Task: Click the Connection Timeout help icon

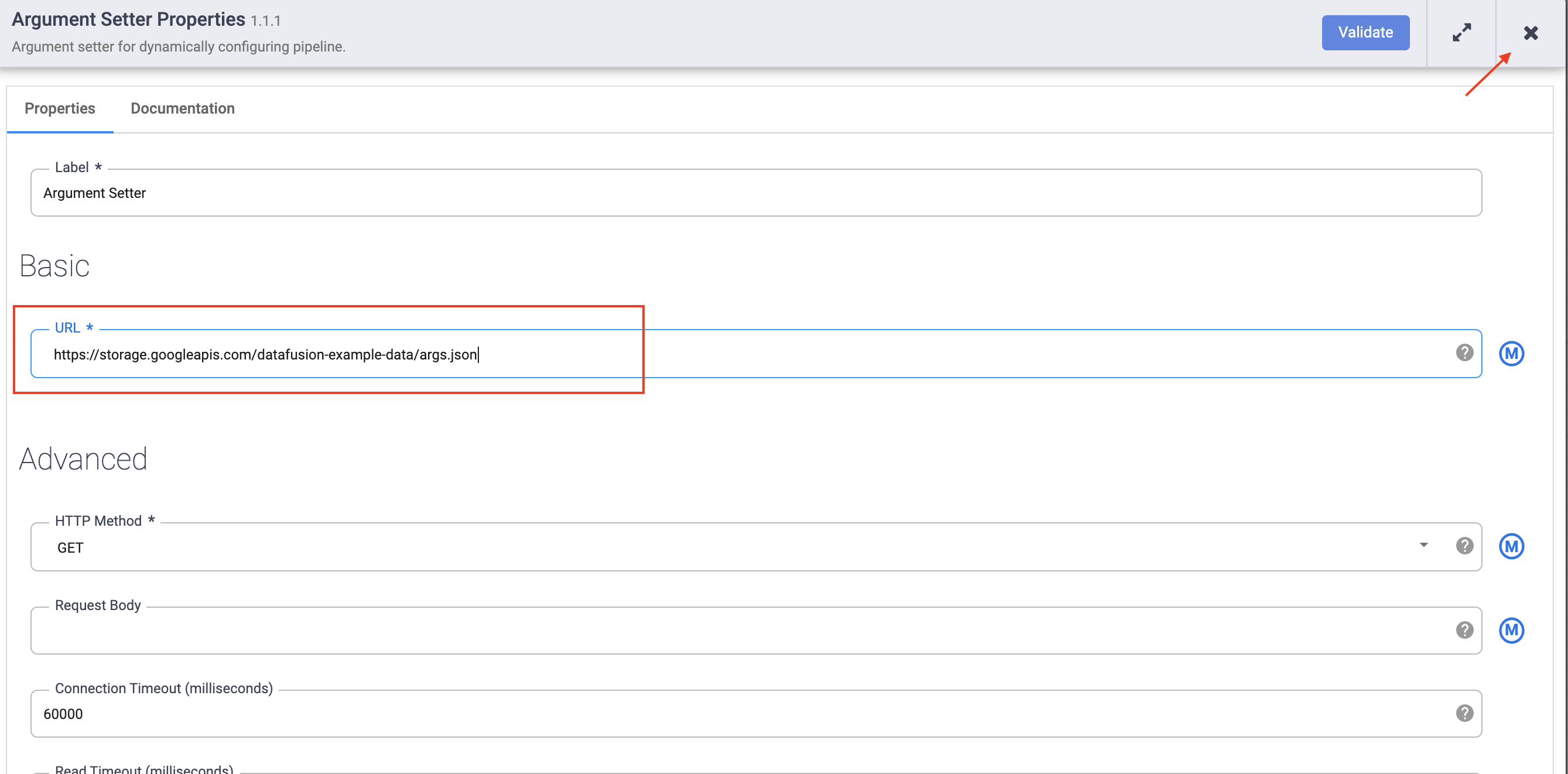Action: (1464, 713)
